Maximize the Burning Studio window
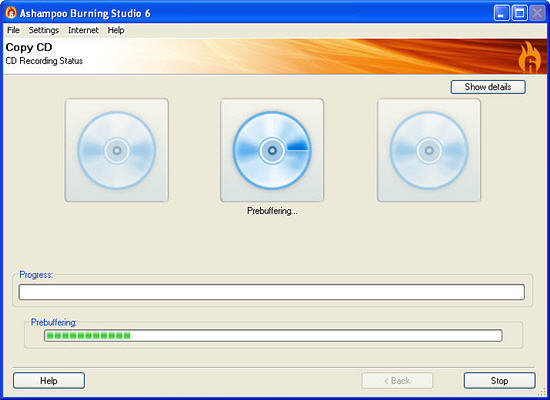The width and height of the screenshot is (550, 400). click(x=519, y=13)
